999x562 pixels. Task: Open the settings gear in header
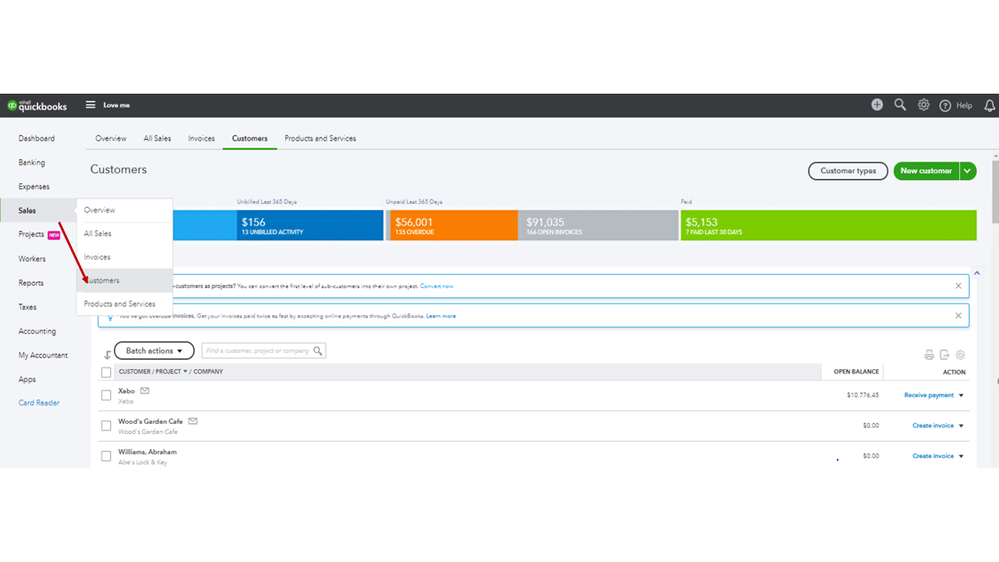point(923,105)
